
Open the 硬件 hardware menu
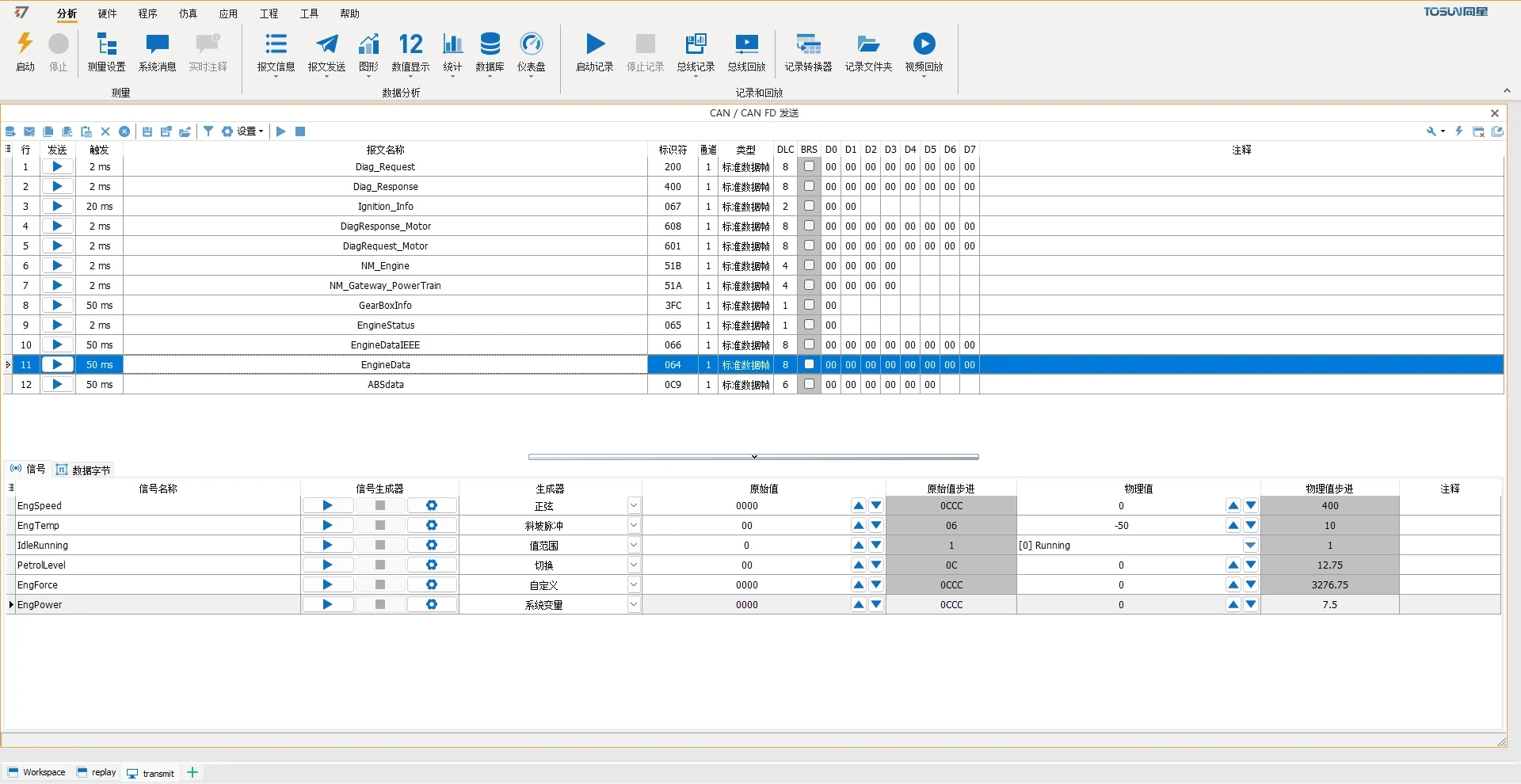(107, 13)
